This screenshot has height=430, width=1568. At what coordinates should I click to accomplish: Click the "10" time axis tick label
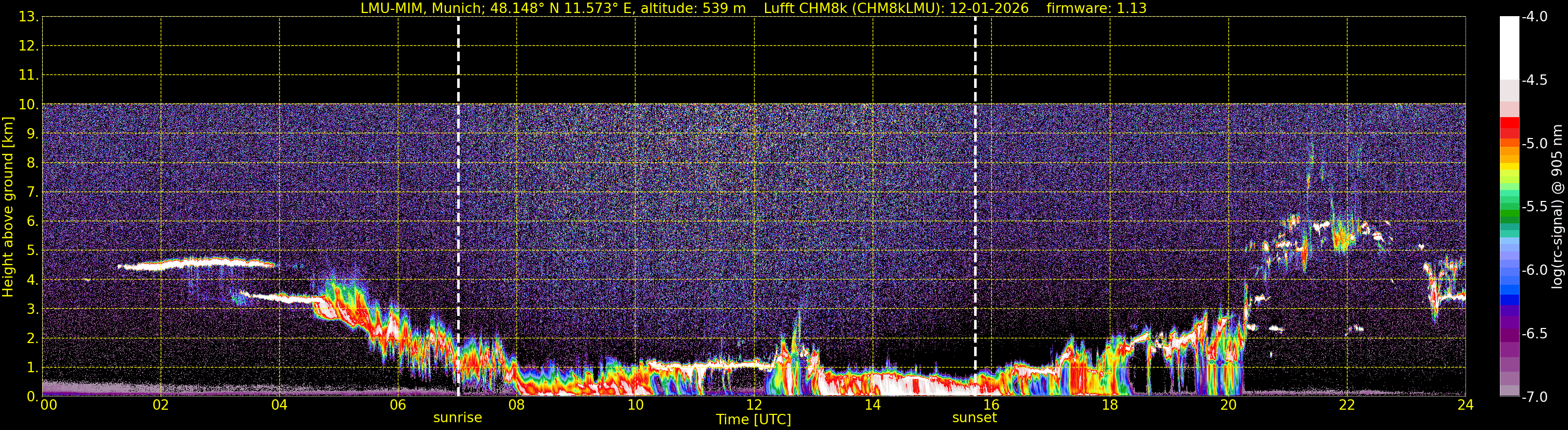tap(636, 405)
